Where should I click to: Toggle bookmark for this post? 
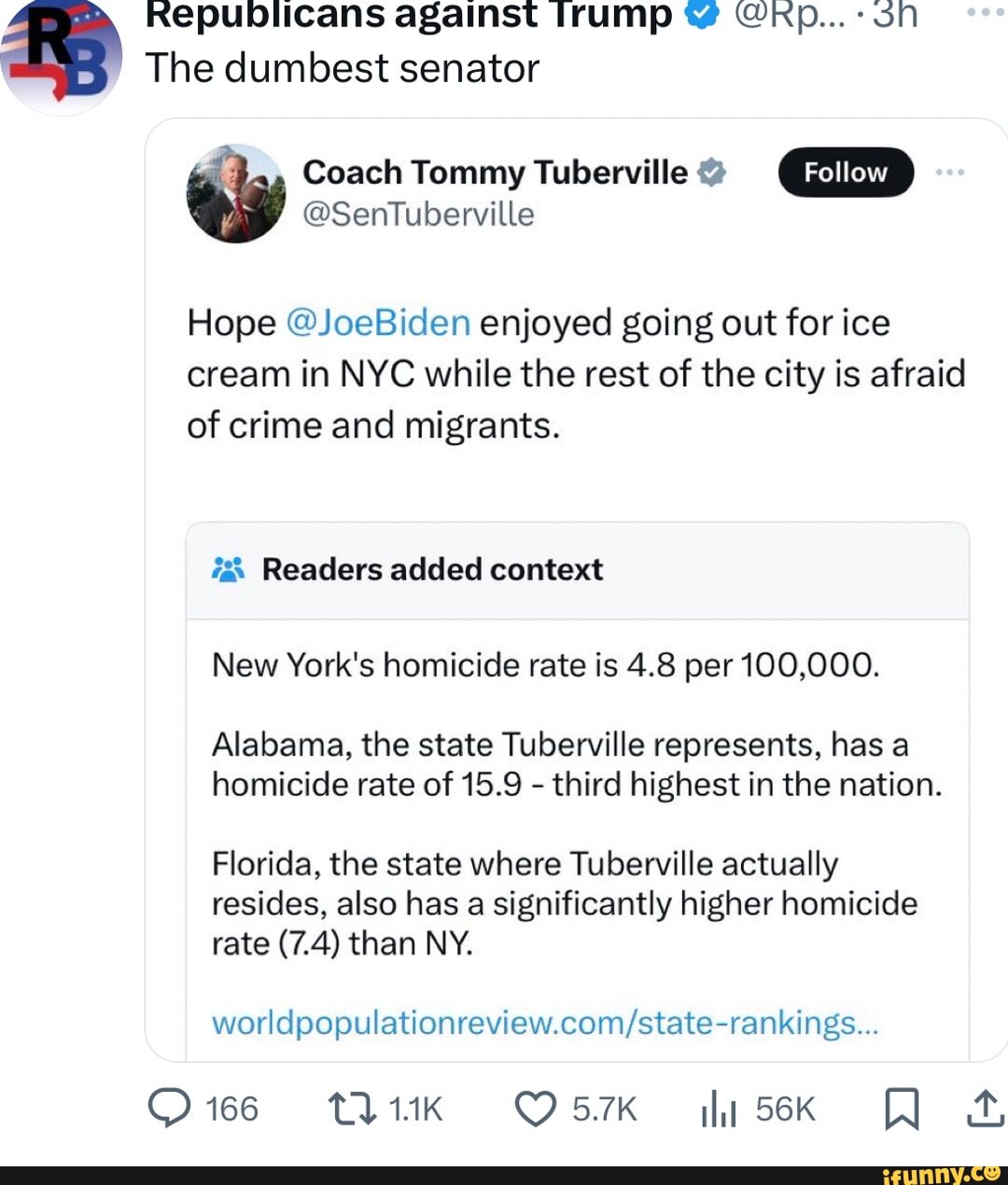tap(903, 1109)
